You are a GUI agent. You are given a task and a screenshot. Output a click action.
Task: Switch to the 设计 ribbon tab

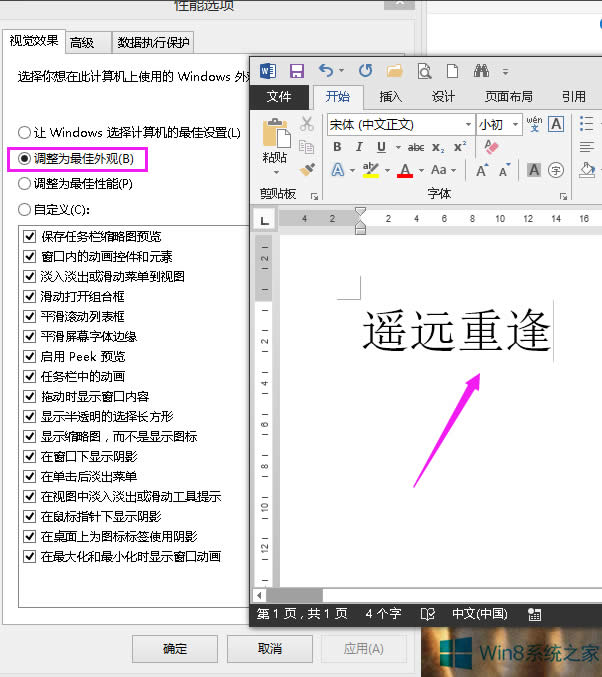[x=443, y=97]
